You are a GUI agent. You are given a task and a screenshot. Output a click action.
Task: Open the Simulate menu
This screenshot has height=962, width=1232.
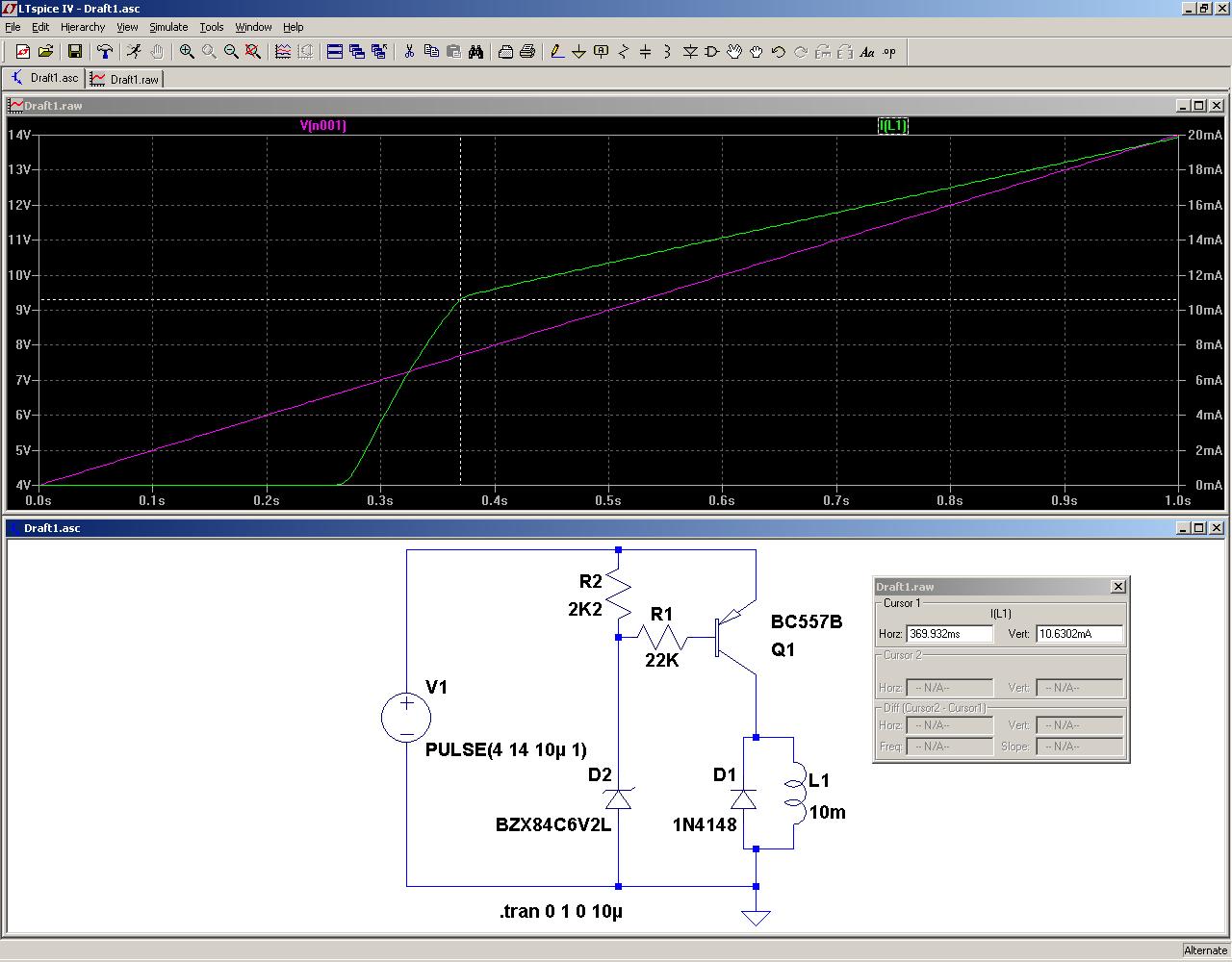(168, 27)
